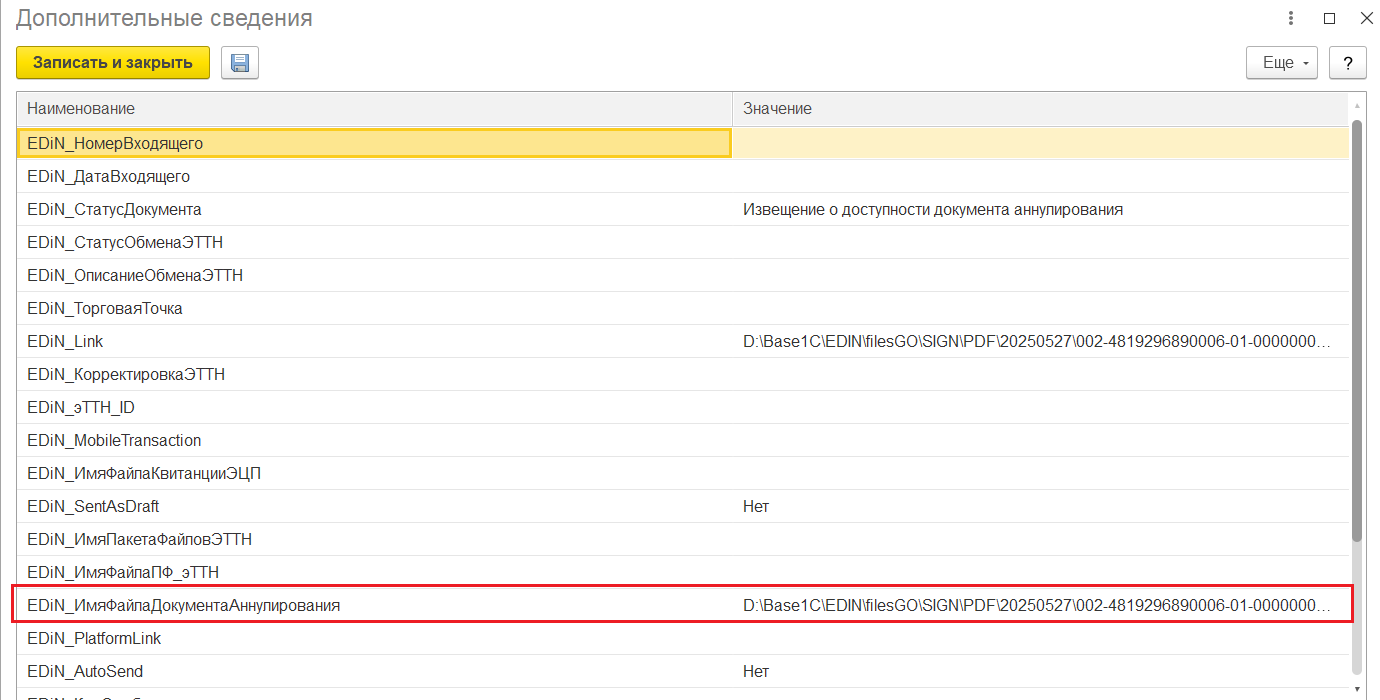Select the EDiN_СтатусОбменаЭТТН row
1380x700 pixels.
tap(683, 242)
